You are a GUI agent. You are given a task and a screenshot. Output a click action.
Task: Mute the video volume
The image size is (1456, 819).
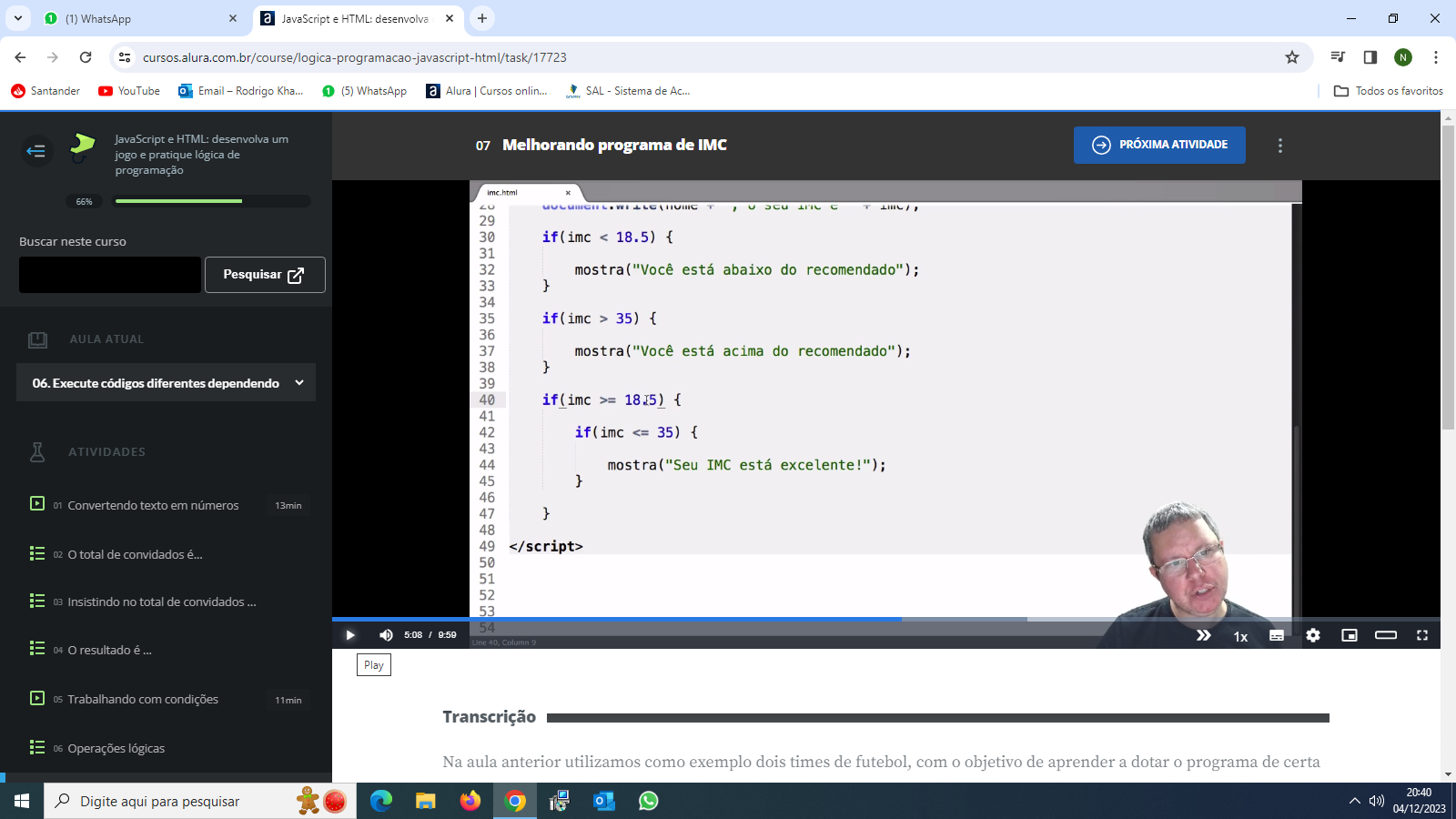point(386,635)
